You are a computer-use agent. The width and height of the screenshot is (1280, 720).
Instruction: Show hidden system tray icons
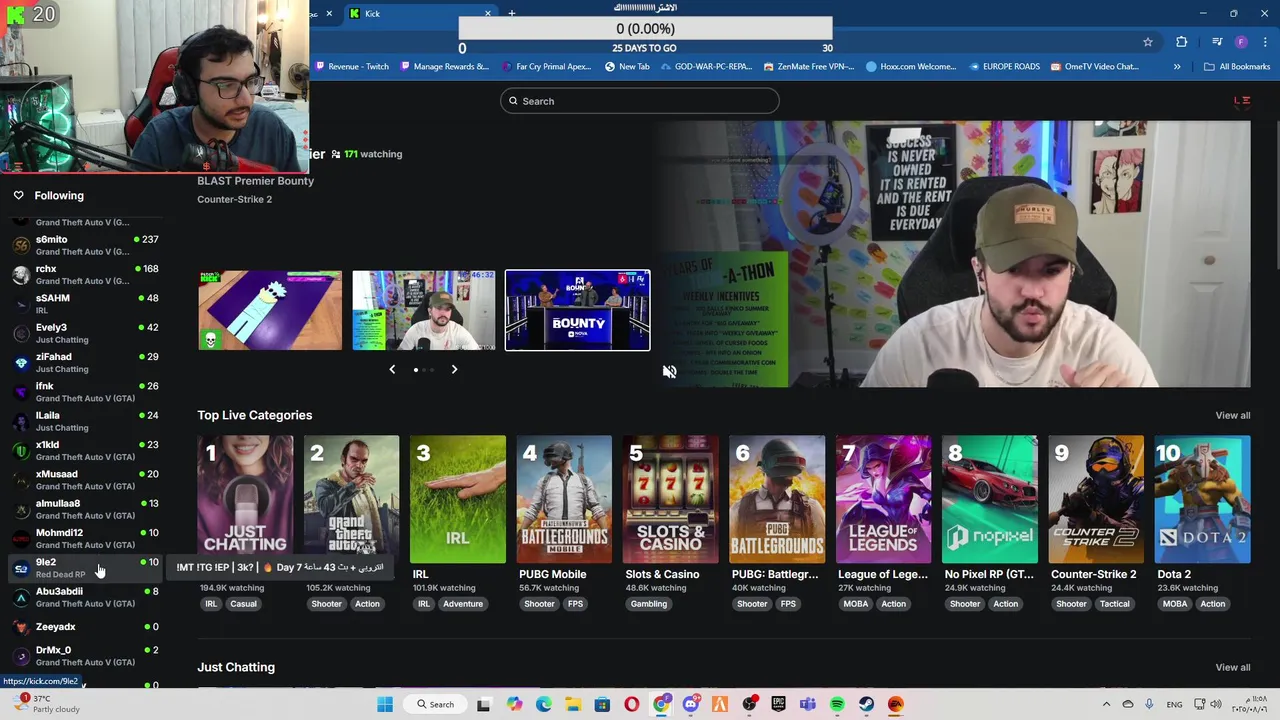(x=1108, y=704)
